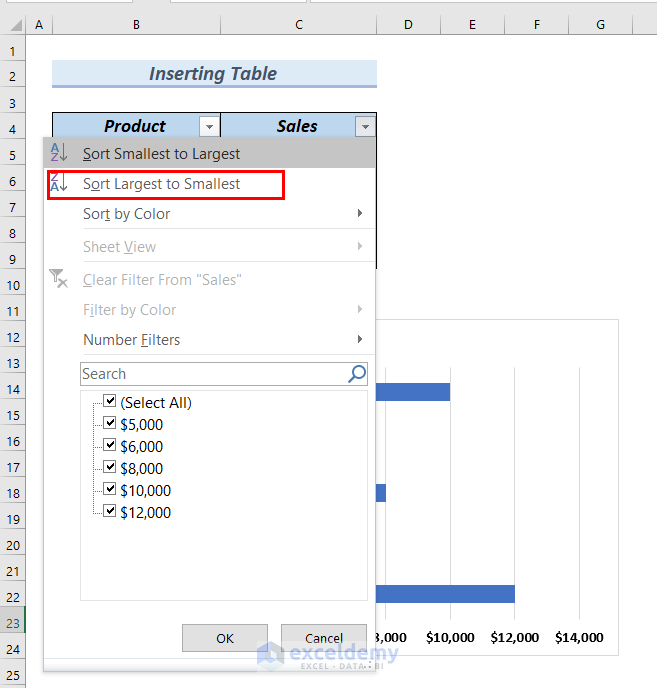The width and height of the screenshot is (657, 688).
Task: Click the clear filter funnel icon
Action: [x=58, y=279]
